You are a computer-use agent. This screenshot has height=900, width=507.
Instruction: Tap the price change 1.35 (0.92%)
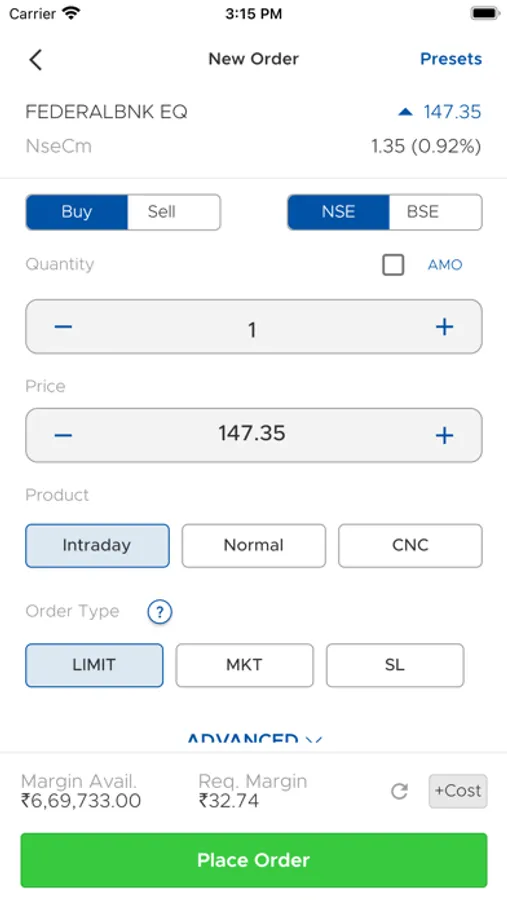click(425, 146)
